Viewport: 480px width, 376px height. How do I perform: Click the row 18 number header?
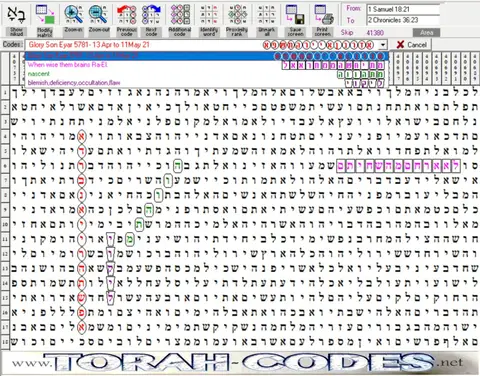pos(5,341)
